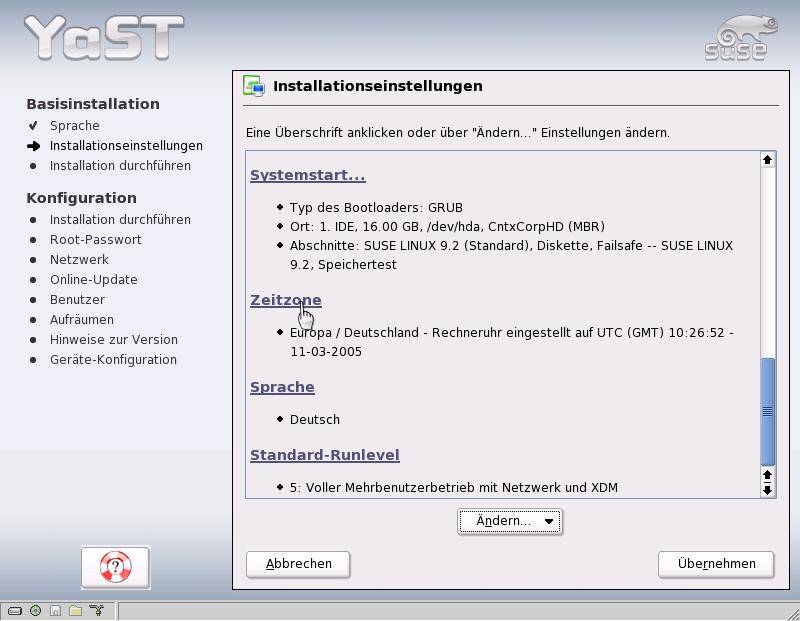800x621 pixels.
Task: Open the Zeitzone settings link
Action: coord(286,300)
